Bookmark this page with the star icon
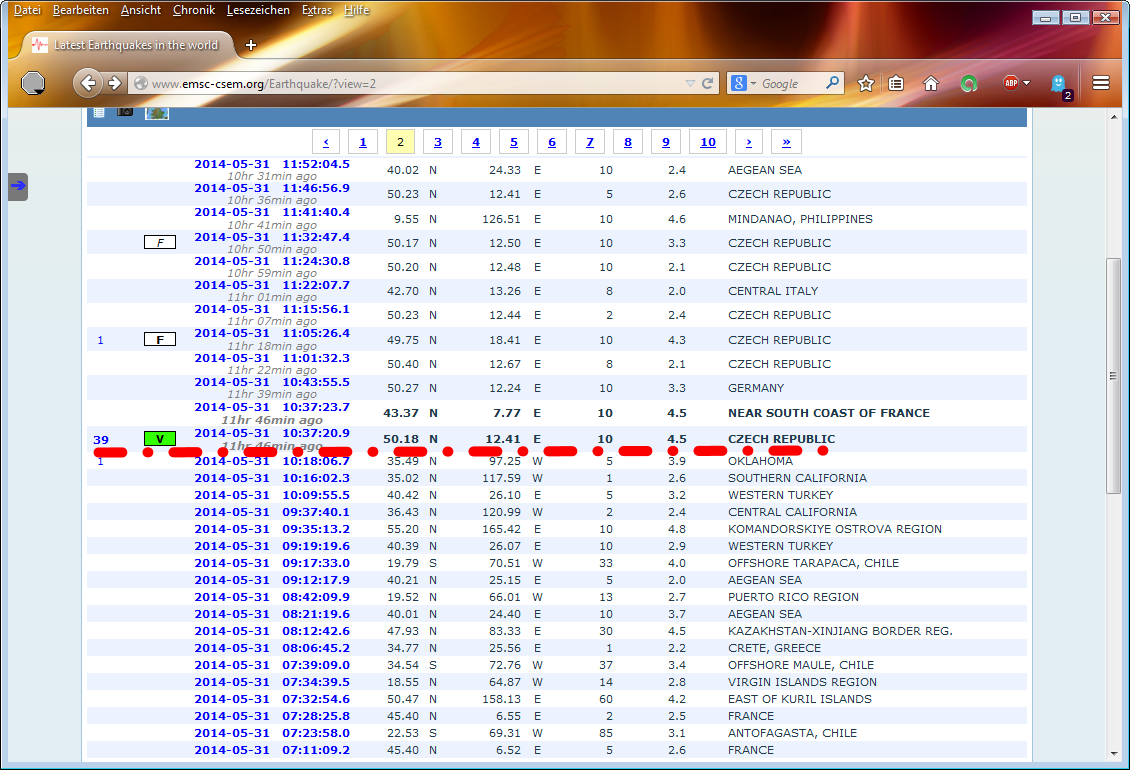Image resolution: width=1130 pixels, height=770 pixels. (866, 84)
